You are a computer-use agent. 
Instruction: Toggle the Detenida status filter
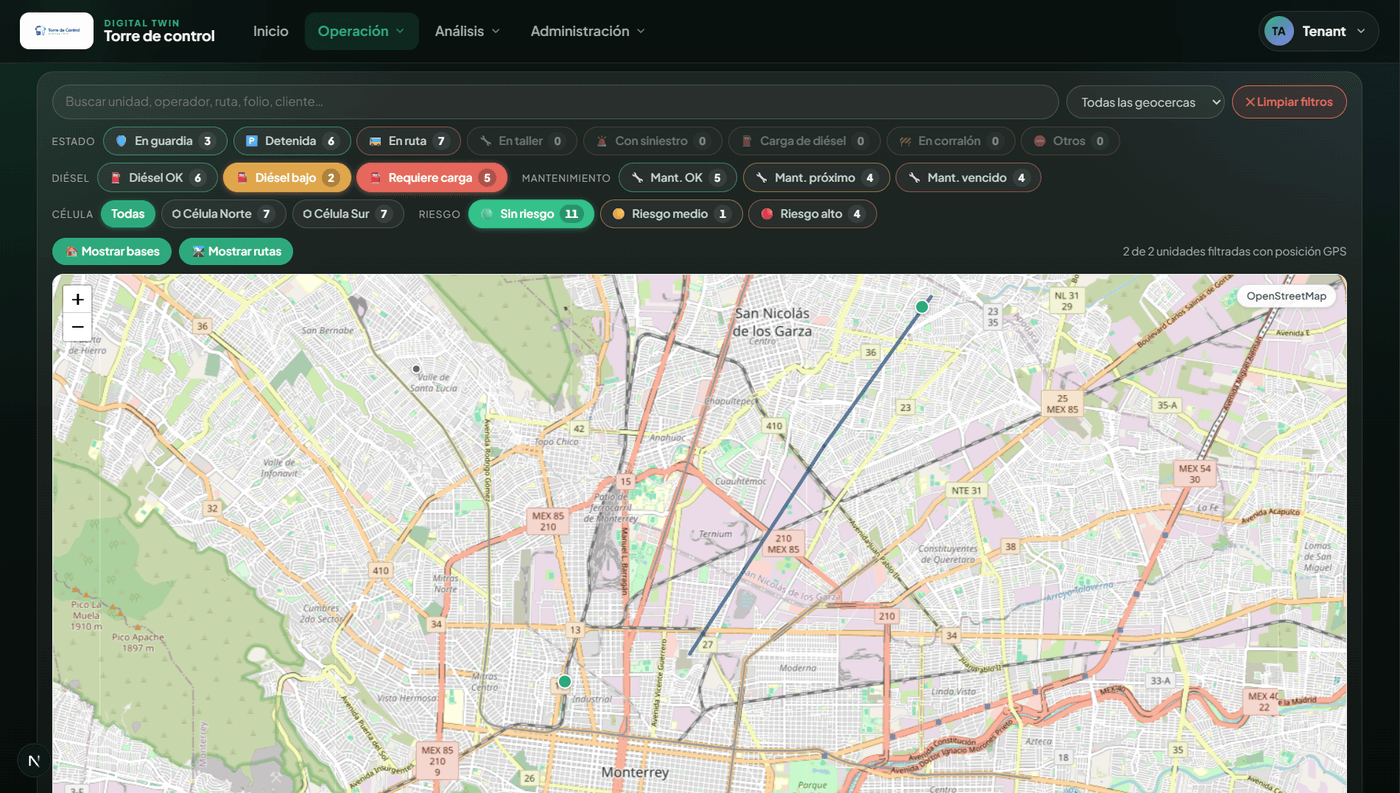[292, 141]
